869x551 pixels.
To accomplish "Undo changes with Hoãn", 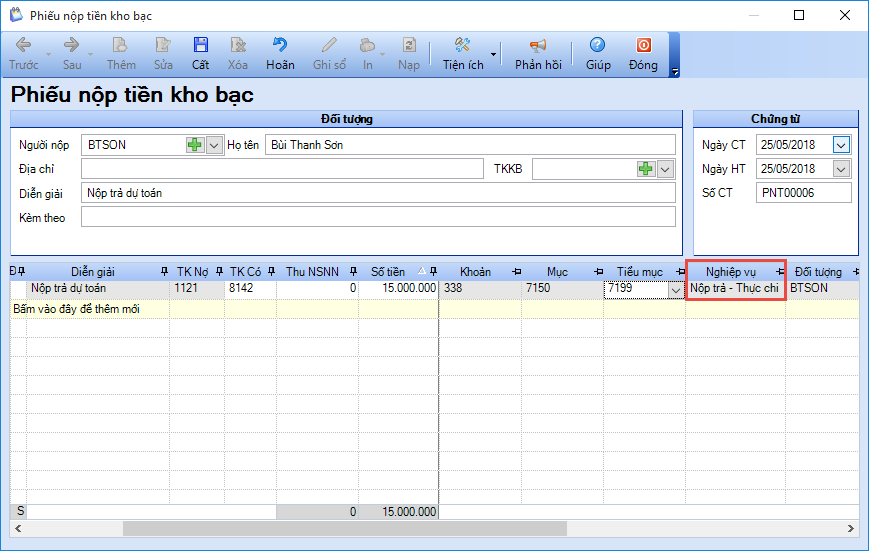I will 280,54.
